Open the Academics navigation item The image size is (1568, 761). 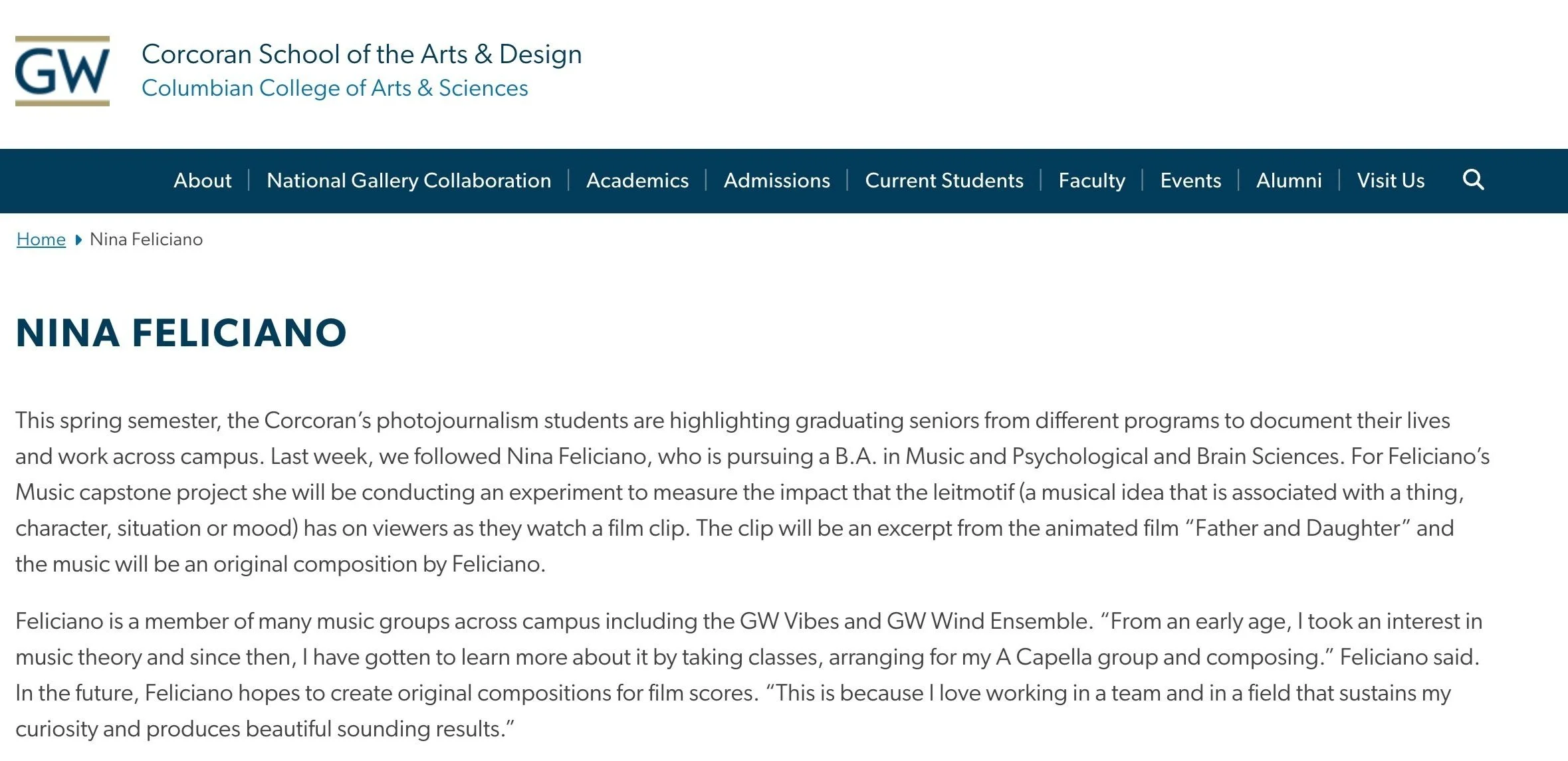pyautogui.click(x=637, y=181)
